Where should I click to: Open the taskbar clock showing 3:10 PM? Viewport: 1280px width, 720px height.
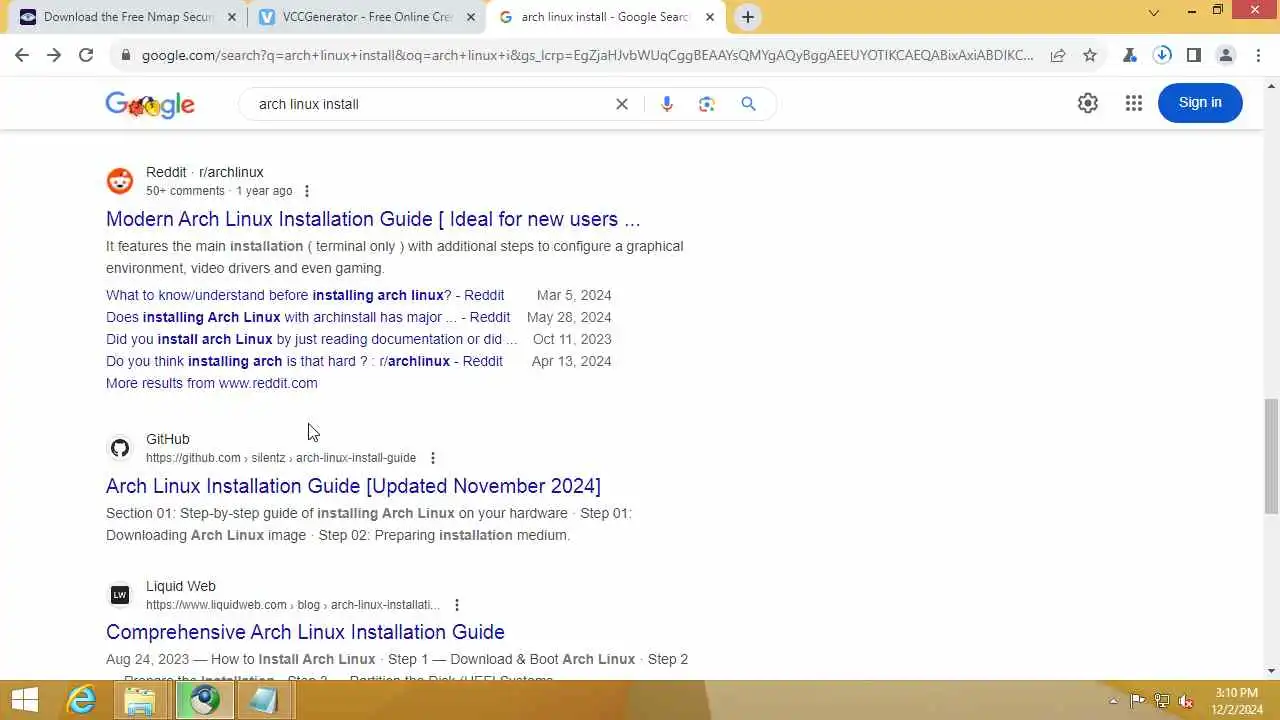click(x=1237, y=701)
